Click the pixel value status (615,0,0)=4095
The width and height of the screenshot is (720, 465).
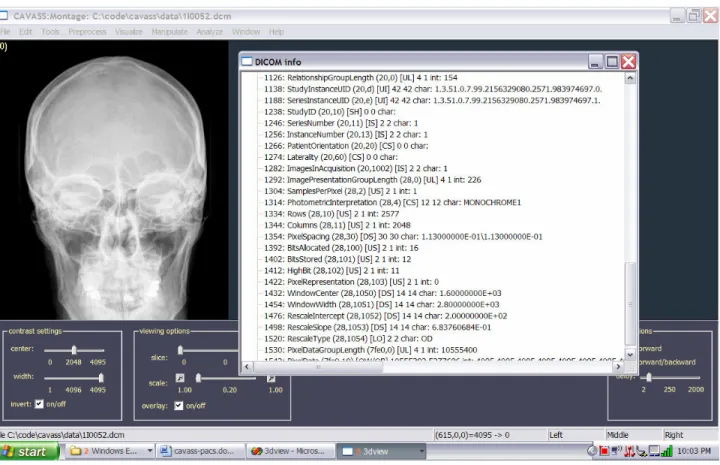pyautogui.click(x=490, y=435)
